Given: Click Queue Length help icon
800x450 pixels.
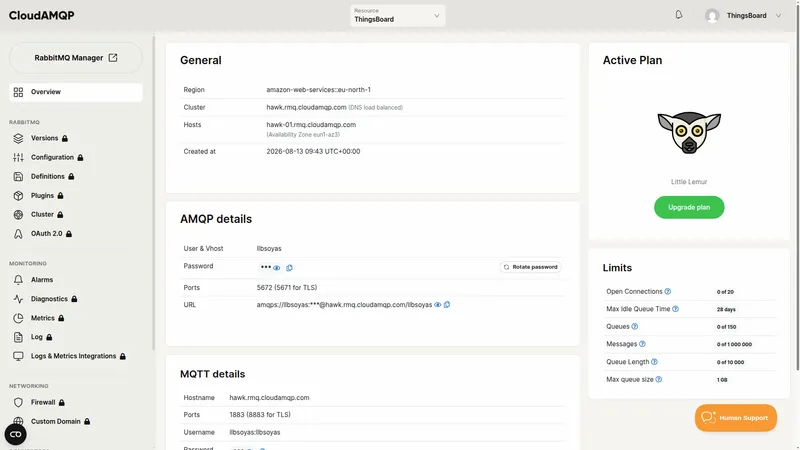Looking at the screenshot, I should pyautogui.click(x=655, y=362).
